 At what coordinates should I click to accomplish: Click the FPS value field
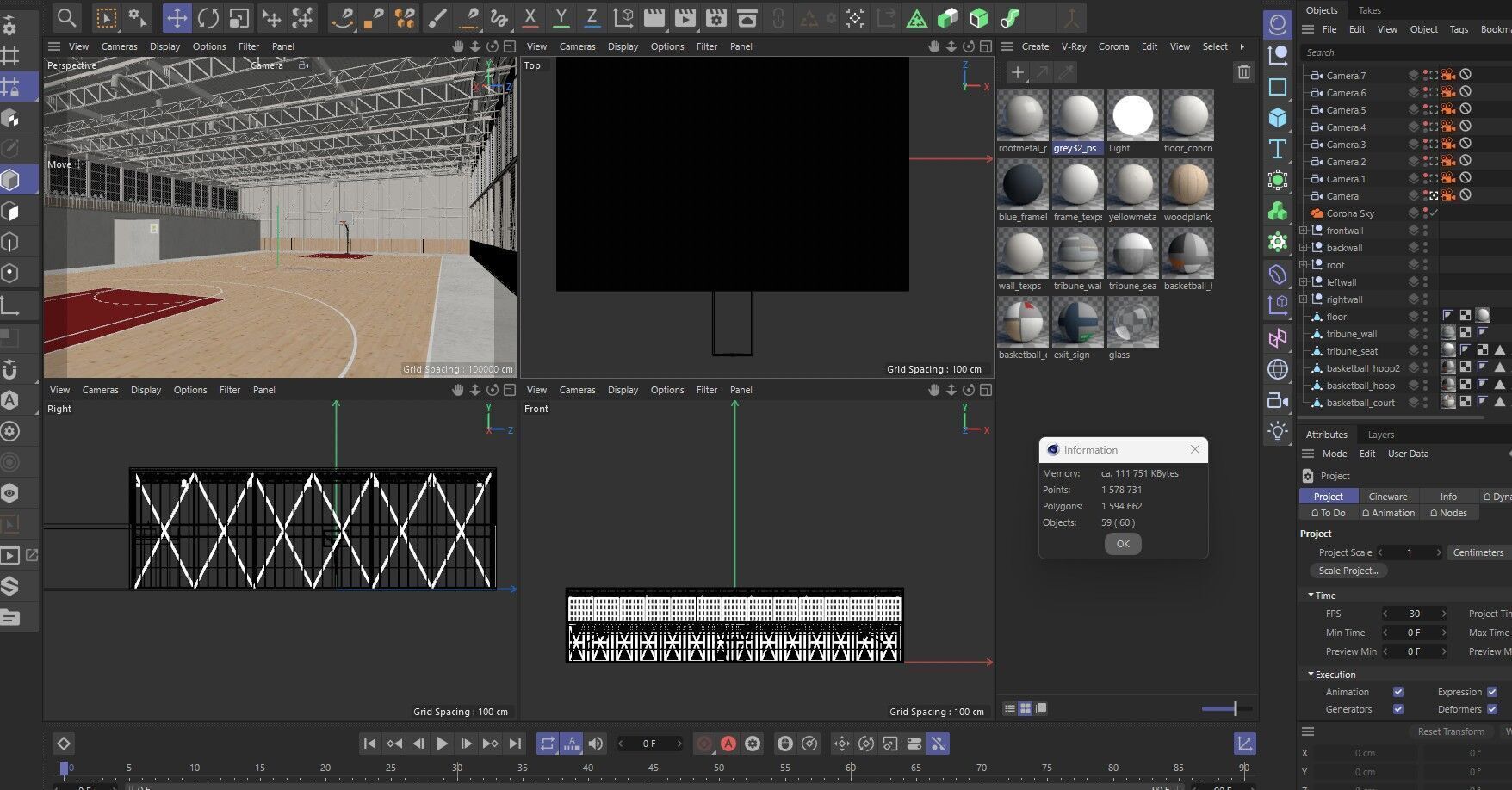[1414, 614]
